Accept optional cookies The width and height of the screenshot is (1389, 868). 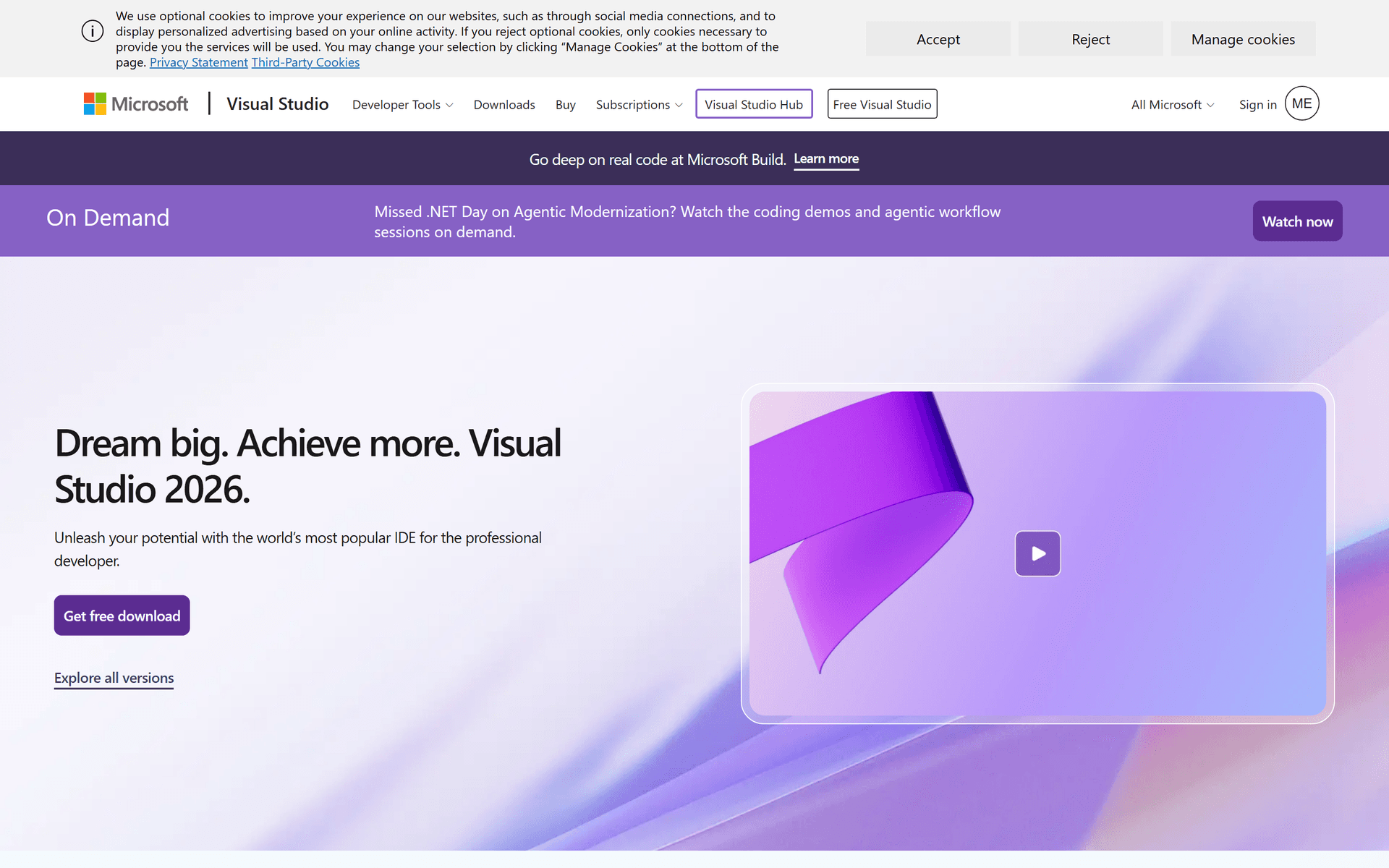tap(938, 39)
